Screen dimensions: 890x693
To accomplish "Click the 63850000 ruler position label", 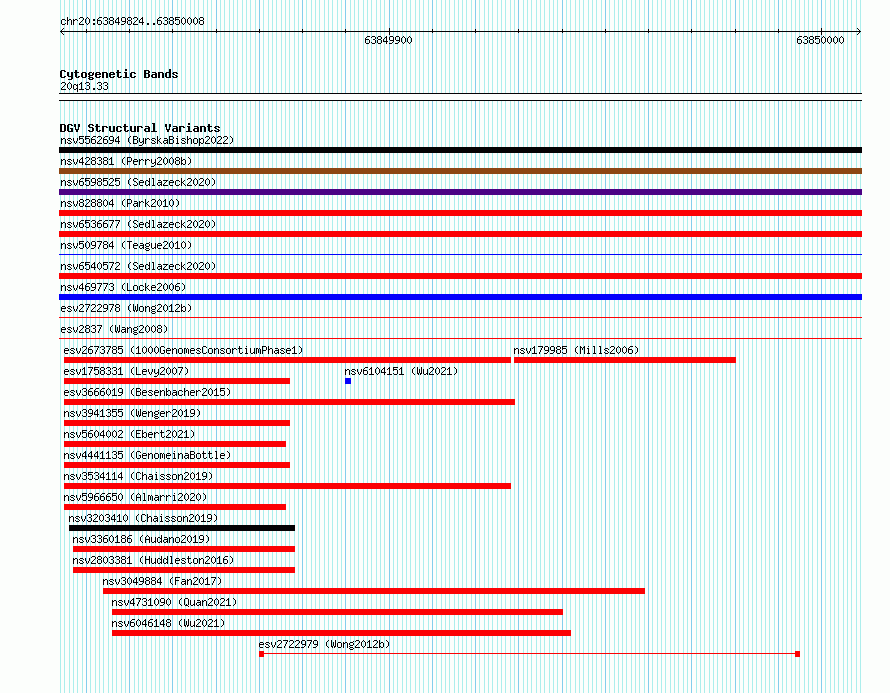I will tap(820, 40).
